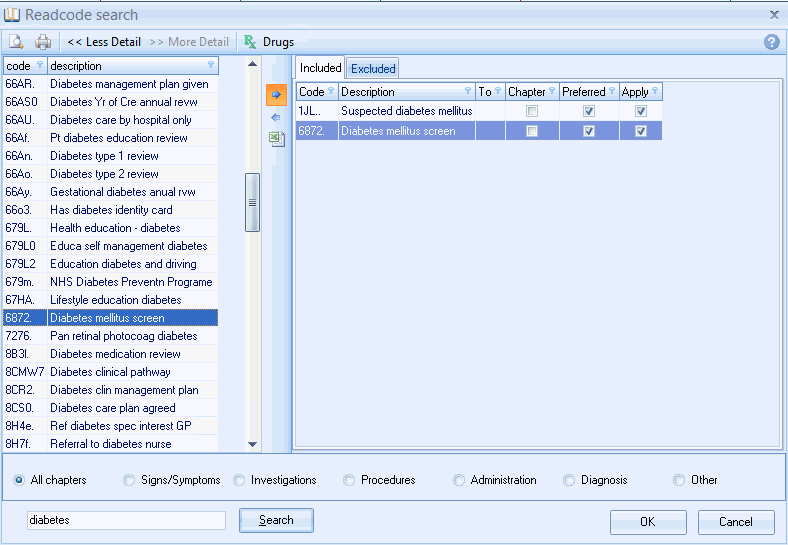Click the OK button
Image resolution: width=788 pixels, height=545 pixels.
[x=648, y=521]
